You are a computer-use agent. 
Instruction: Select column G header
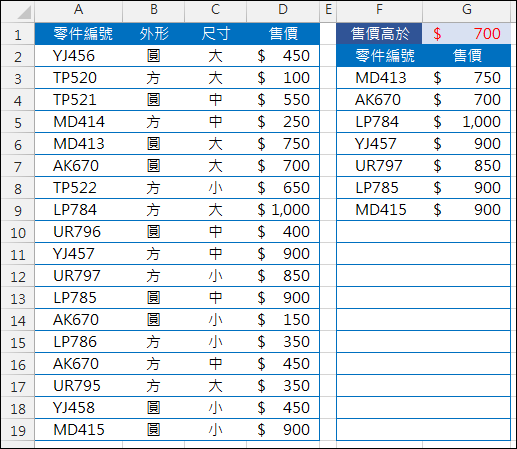[467, 10]
